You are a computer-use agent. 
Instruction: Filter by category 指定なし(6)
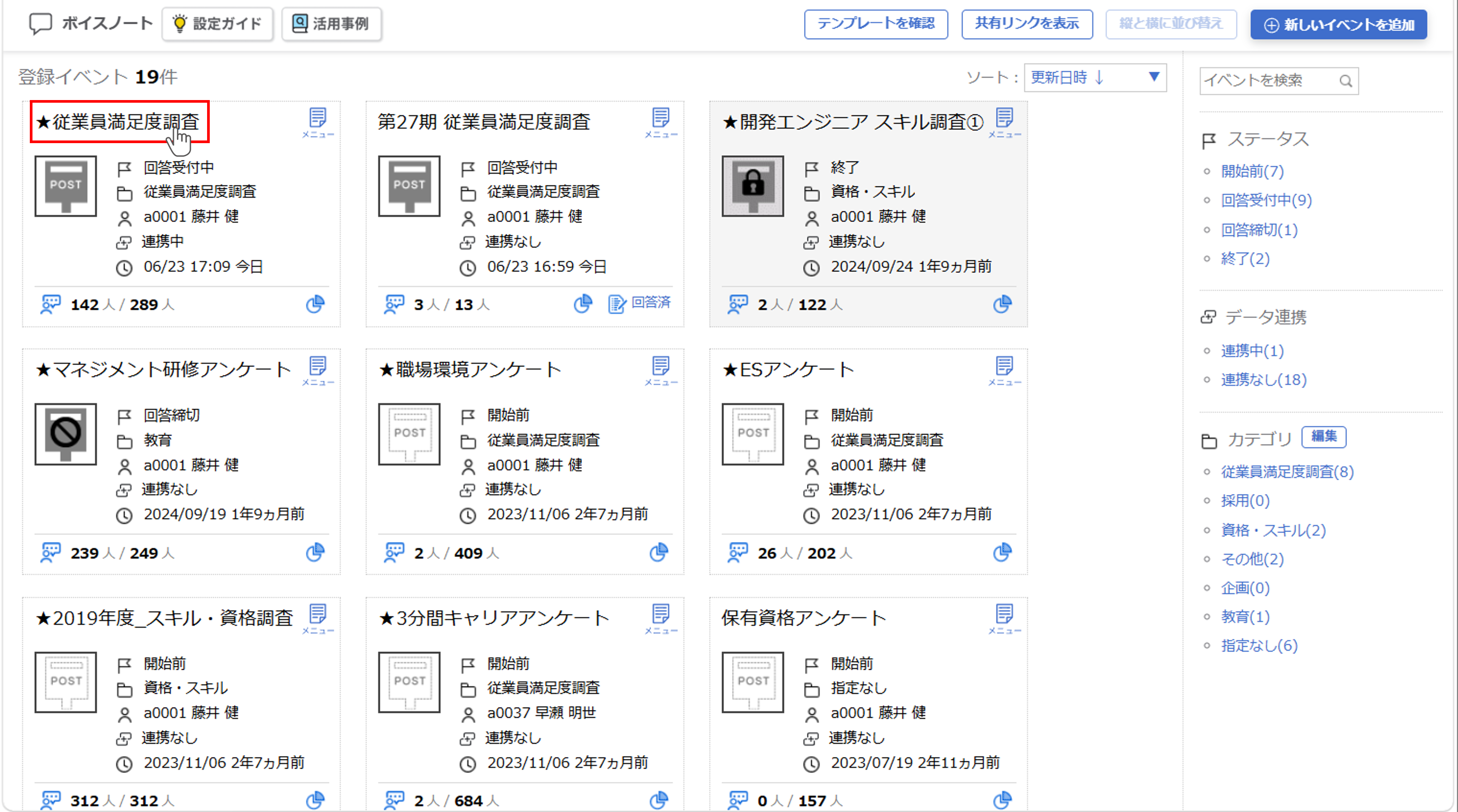tap(1259, 646)
